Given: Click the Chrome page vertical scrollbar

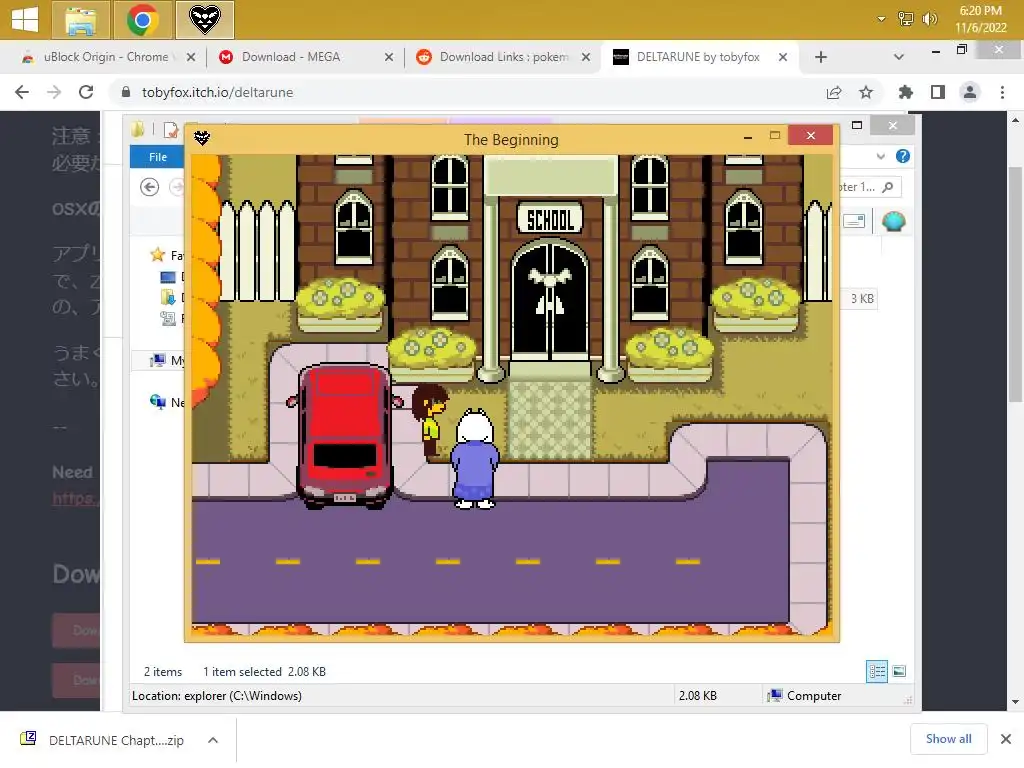Looking at the screenshot, I should point(1015,285).
